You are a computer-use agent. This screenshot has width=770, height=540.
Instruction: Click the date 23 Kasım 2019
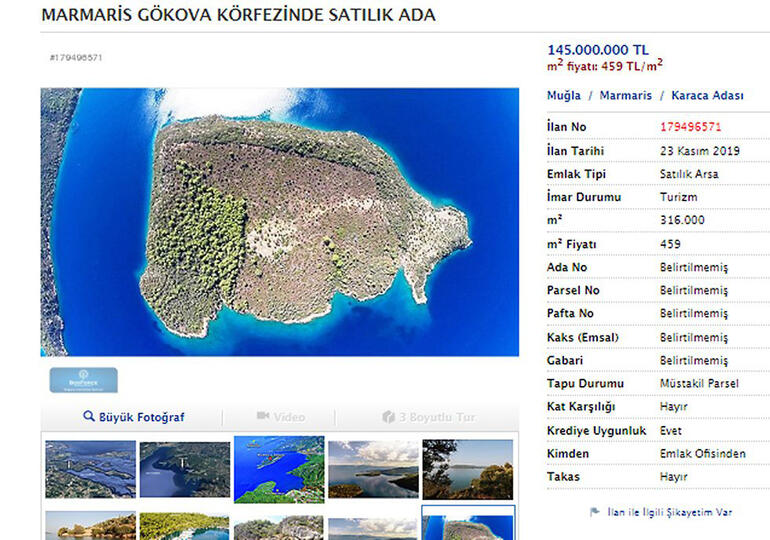pos(700,151)
